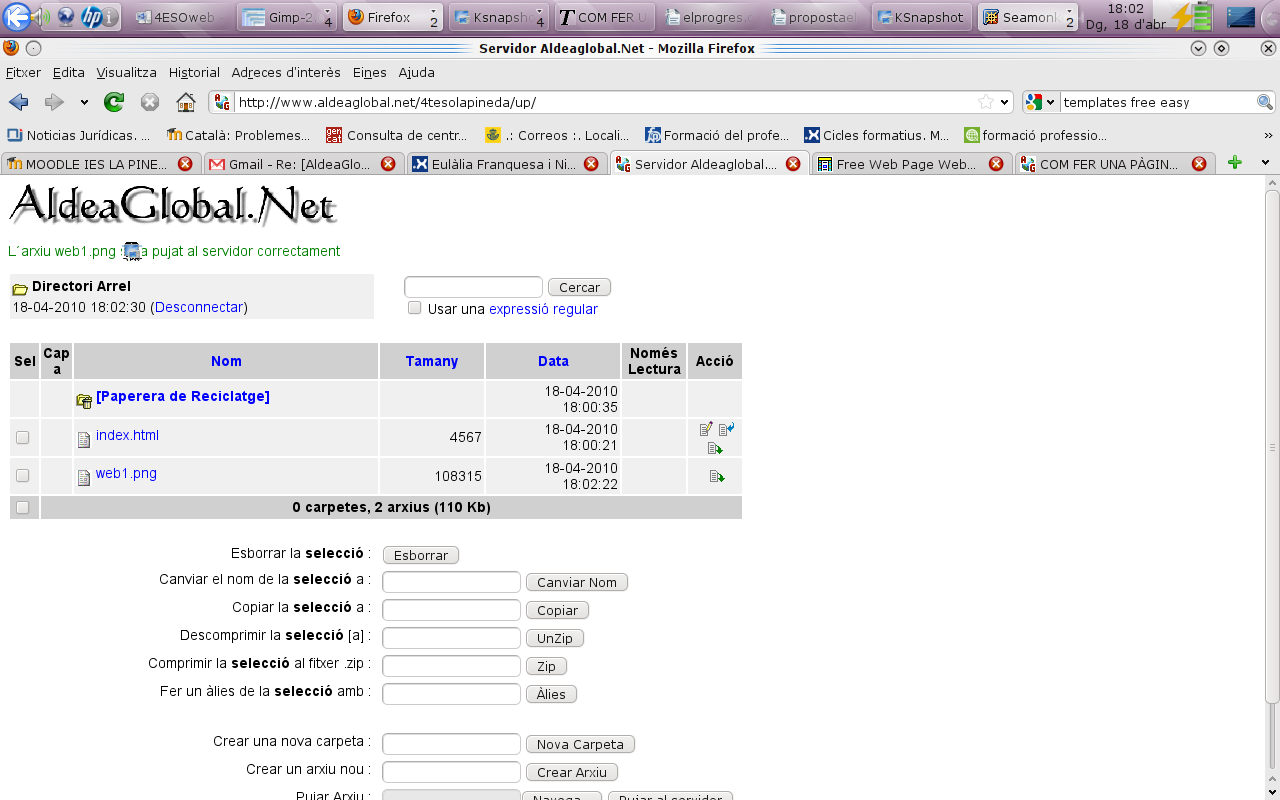Click the edit icon for index.html
Screen dimensions: 1280x800
(x=706, y=429)
